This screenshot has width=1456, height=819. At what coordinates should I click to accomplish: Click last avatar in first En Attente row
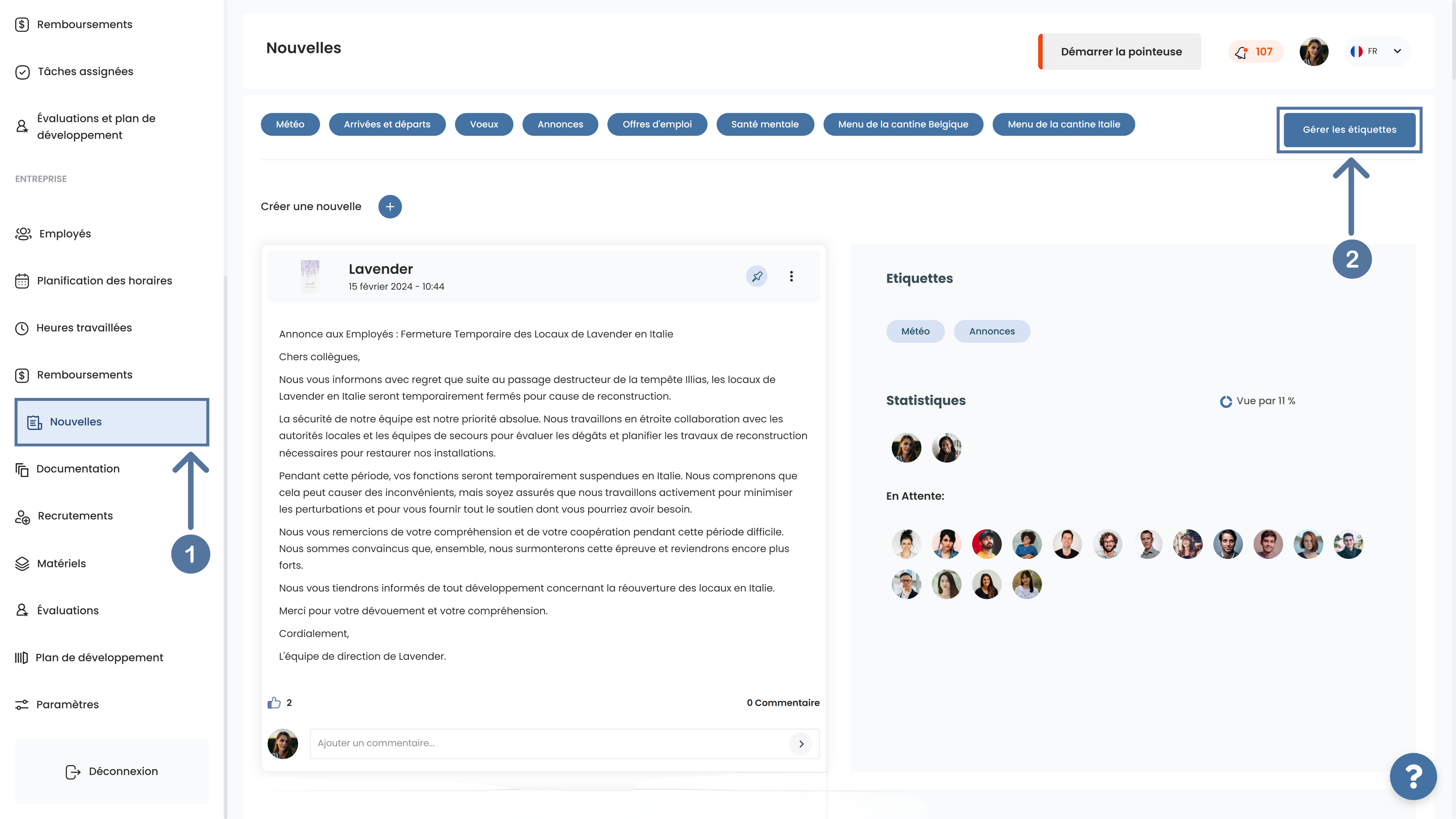[1348, 544]
